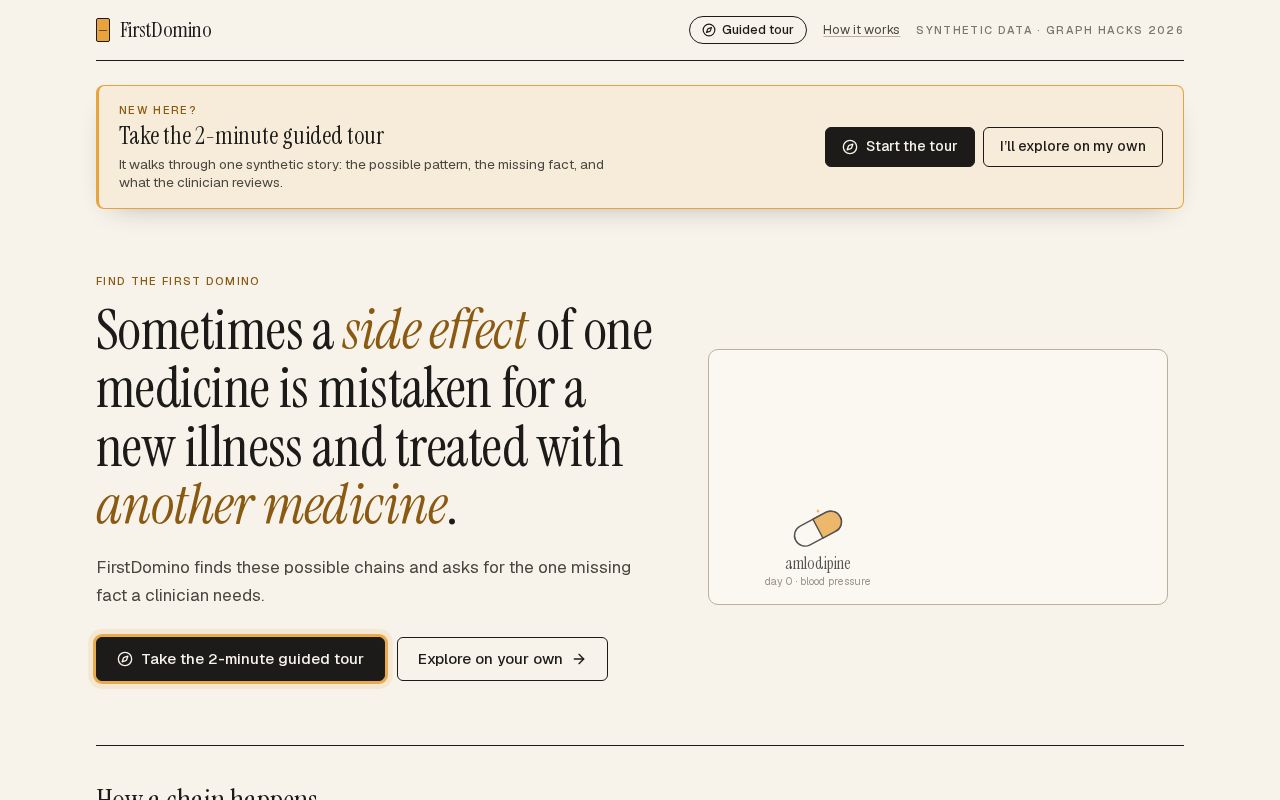
Task: Click the Take the 2-minute guided tour banner heading
Action: pyautogui.click(x=252, y=136)
